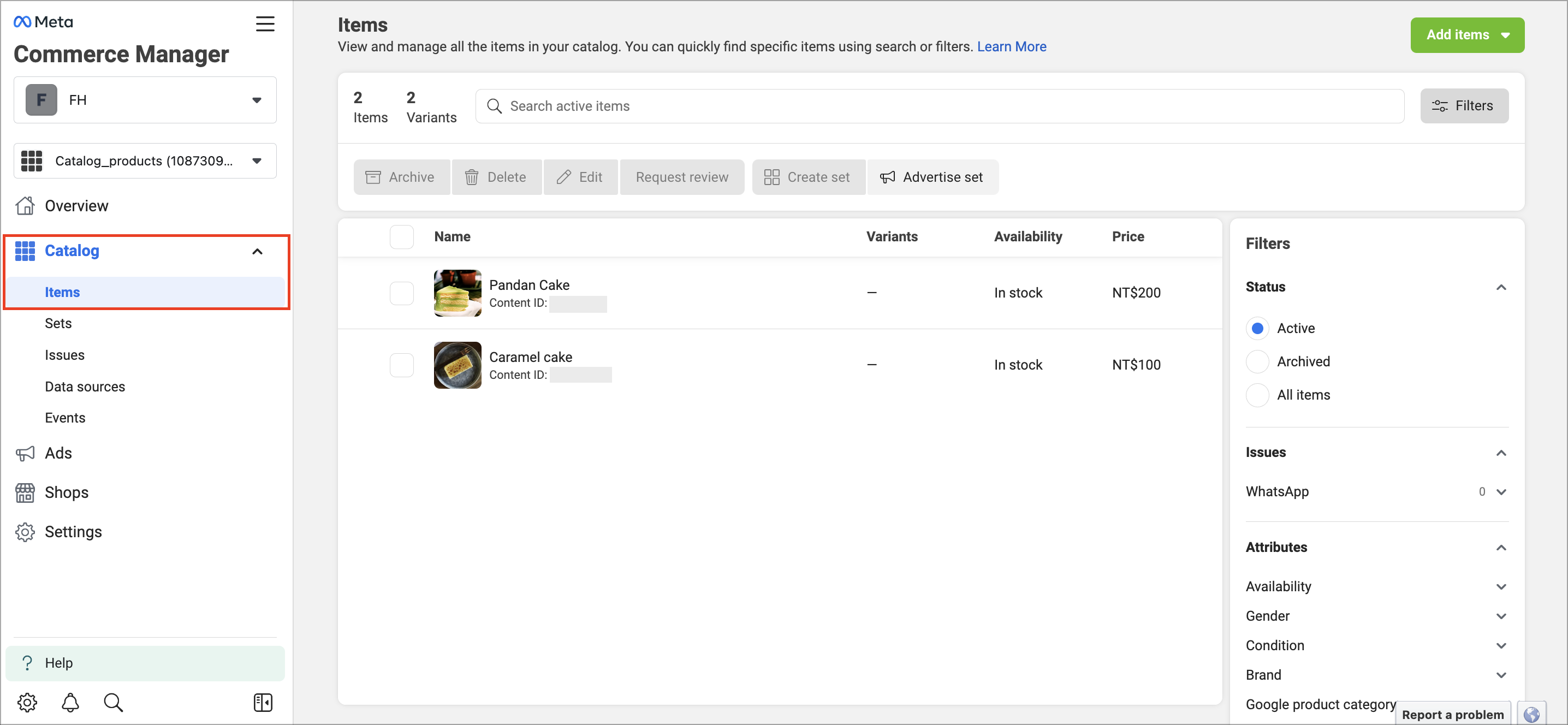1568x725 pixels.
Task: Click the Catalog grid icon
Action: 25,251
